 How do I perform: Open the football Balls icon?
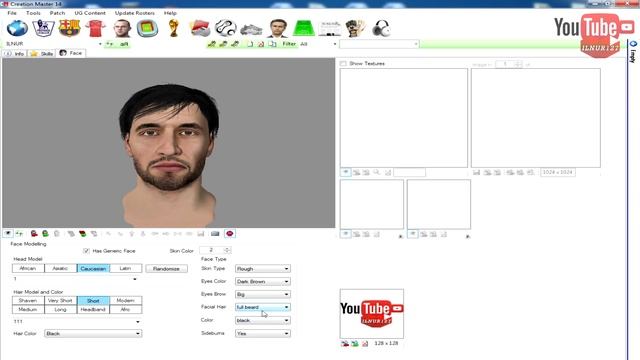[226, 28]
